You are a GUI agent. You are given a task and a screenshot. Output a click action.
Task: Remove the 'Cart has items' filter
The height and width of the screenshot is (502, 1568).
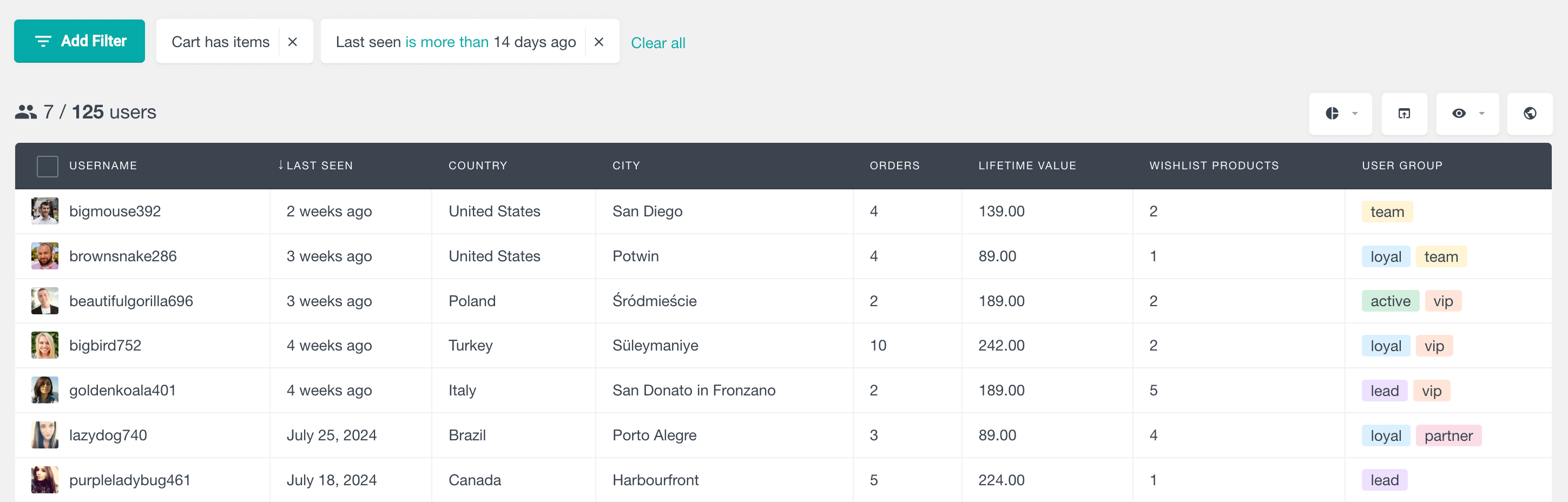click(x=293, y=42)
